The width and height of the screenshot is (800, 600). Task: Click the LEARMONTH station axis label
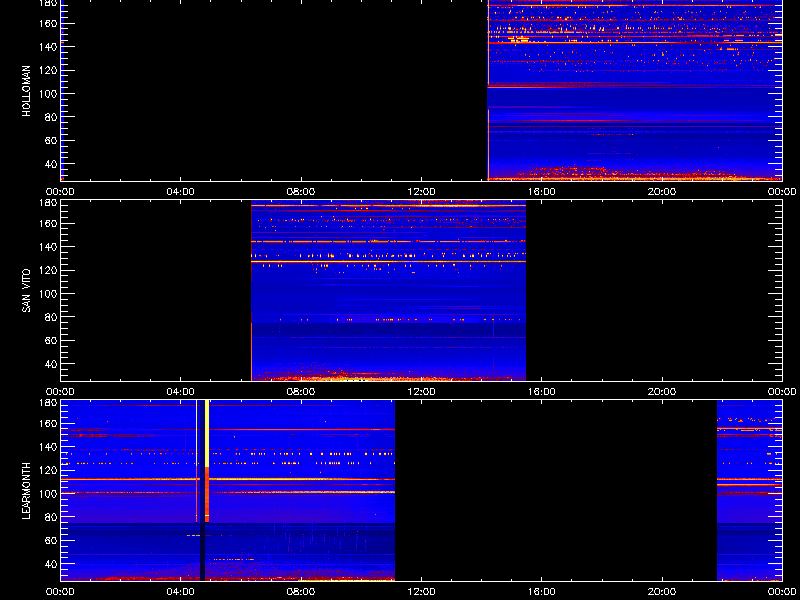pyautogui.click(x=27, y=491)
